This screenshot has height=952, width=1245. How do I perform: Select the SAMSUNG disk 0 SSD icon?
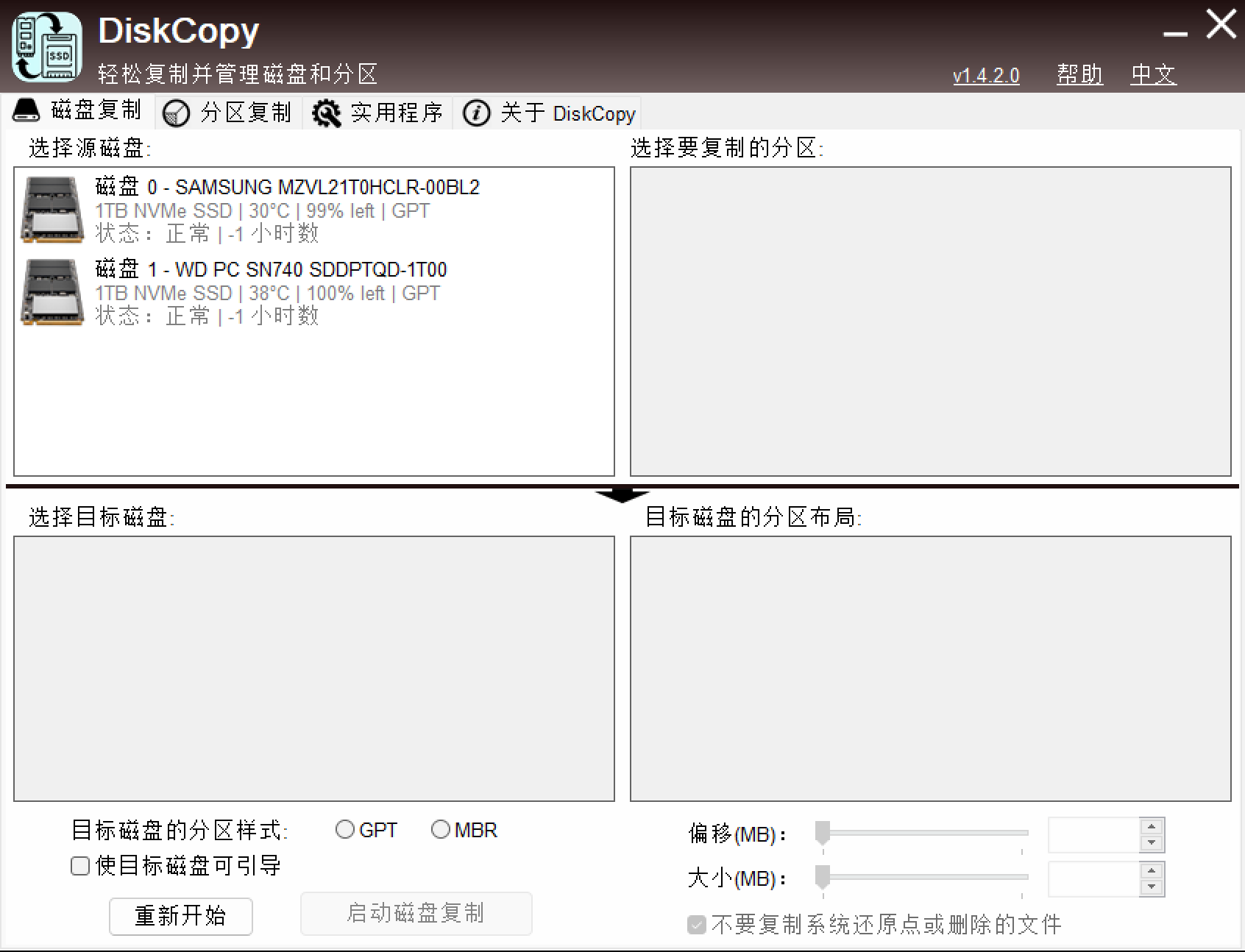52,210
